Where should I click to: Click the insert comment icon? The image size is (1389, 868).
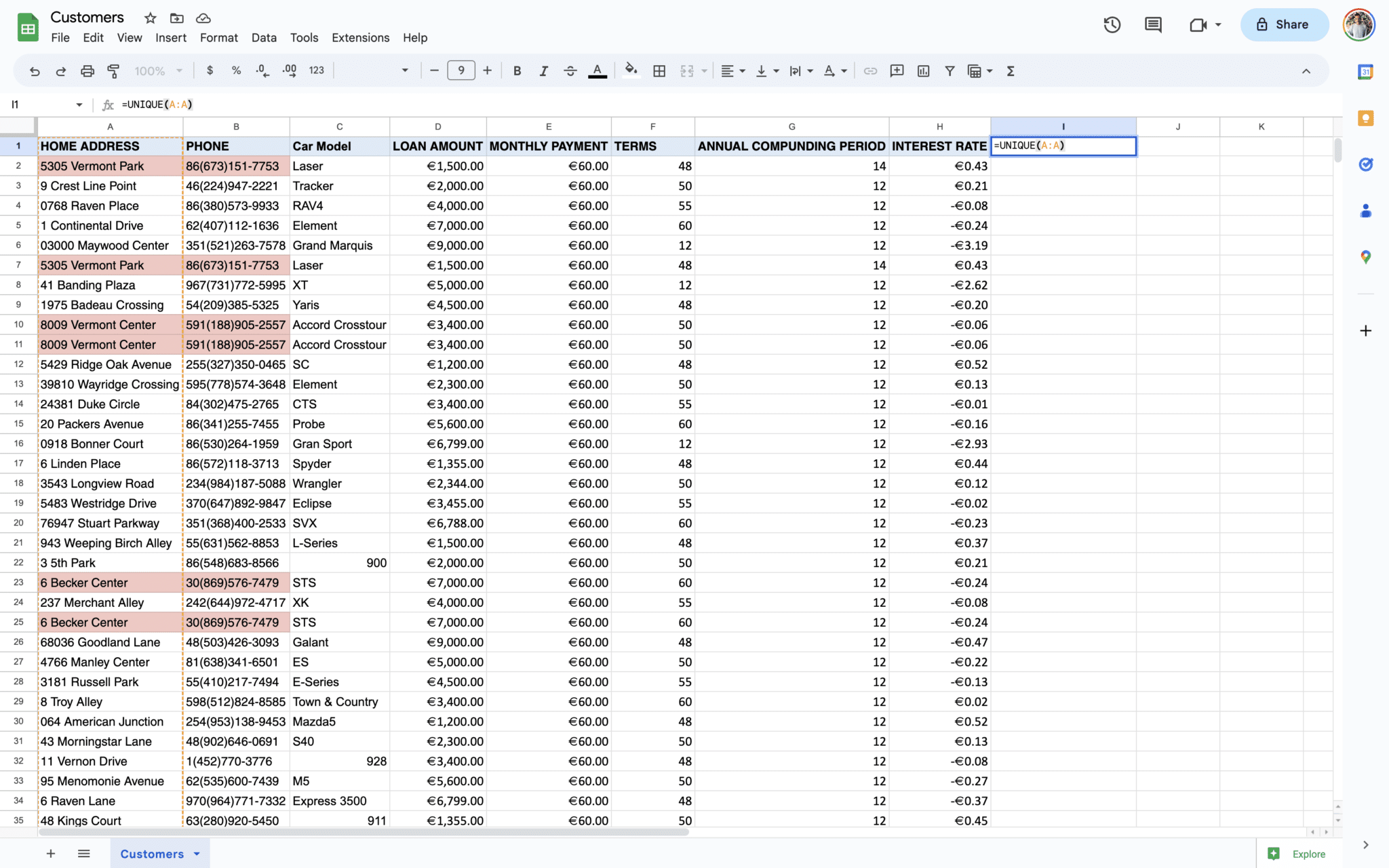tap(897, 71)
